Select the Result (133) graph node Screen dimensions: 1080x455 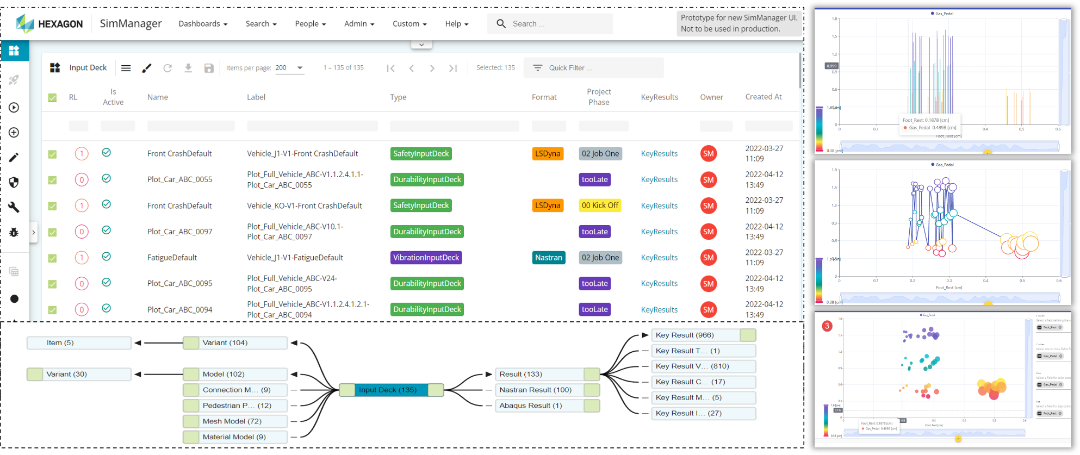point(548,374)
